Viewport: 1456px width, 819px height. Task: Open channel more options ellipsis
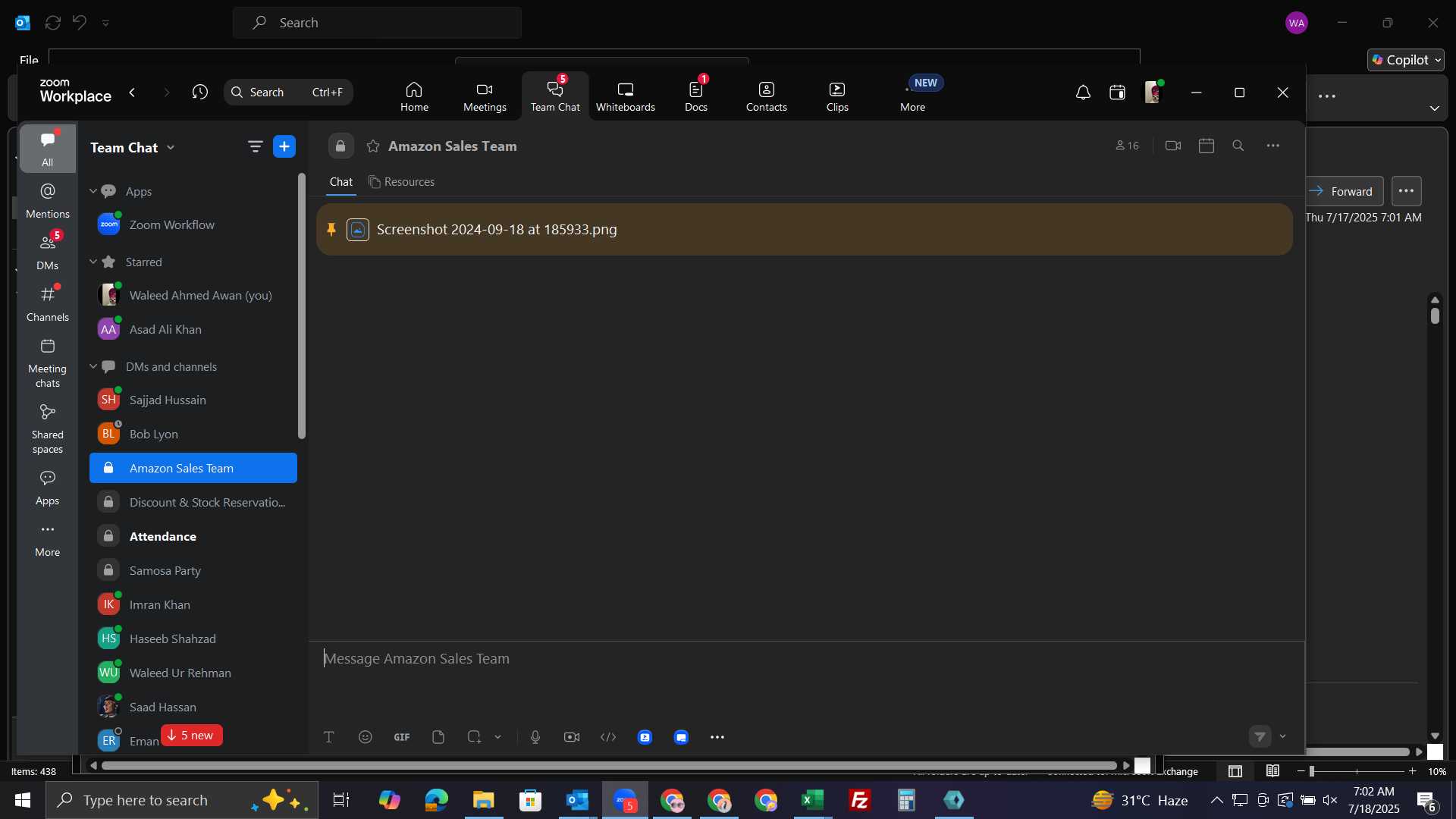tap(1273, 146)
